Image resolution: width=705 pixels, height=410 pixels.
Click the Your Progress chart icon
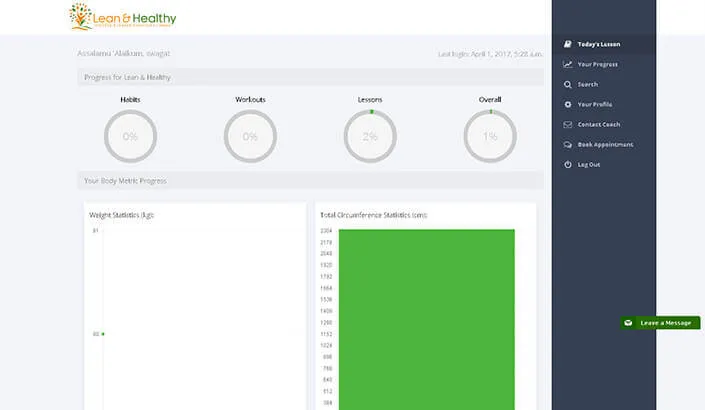pos(568,64)
